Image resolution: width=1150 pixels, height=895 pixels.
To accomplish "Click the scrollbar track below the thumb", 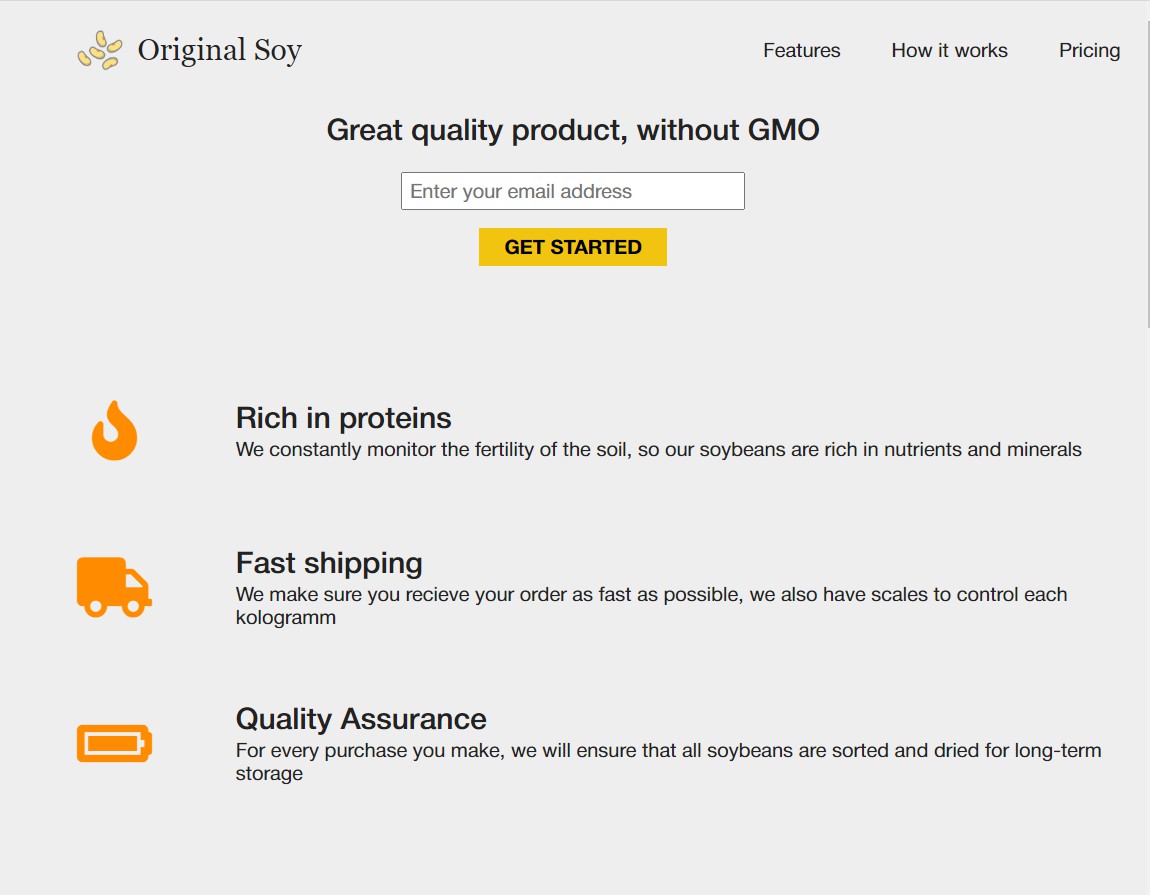I will [x=1147, y=600].
